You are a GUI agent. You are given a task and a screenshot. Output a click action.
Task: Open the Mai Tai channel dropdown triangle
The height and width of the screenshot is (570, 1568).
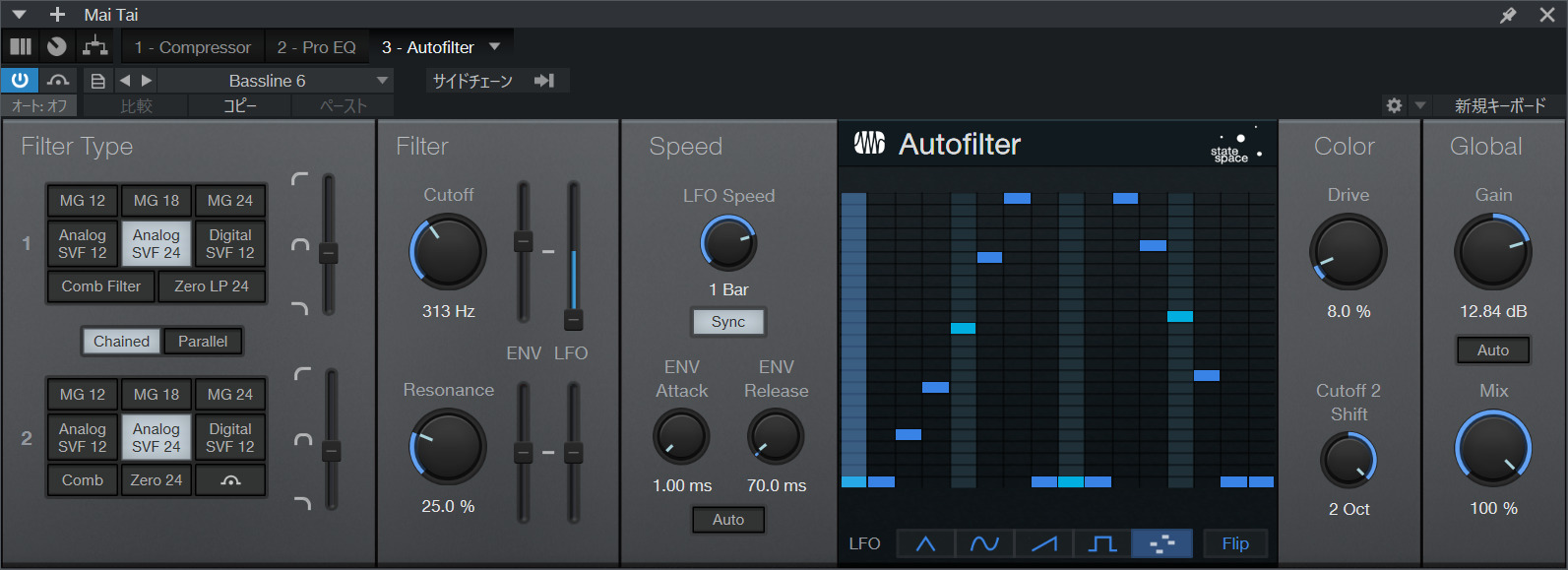(x=19, y=15)
